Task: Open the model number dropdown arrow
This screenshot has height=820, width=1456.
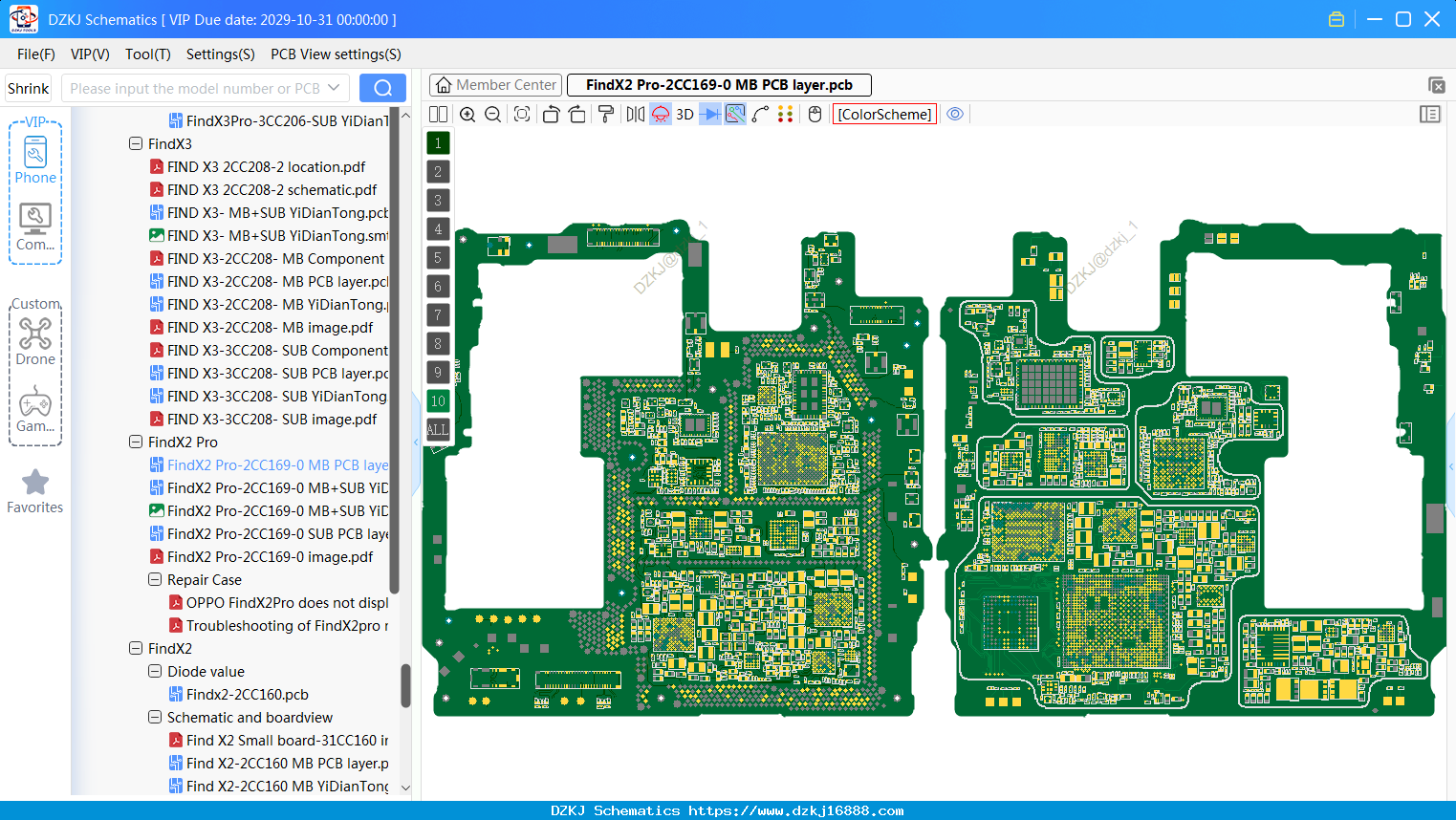Action: (334, 88)
